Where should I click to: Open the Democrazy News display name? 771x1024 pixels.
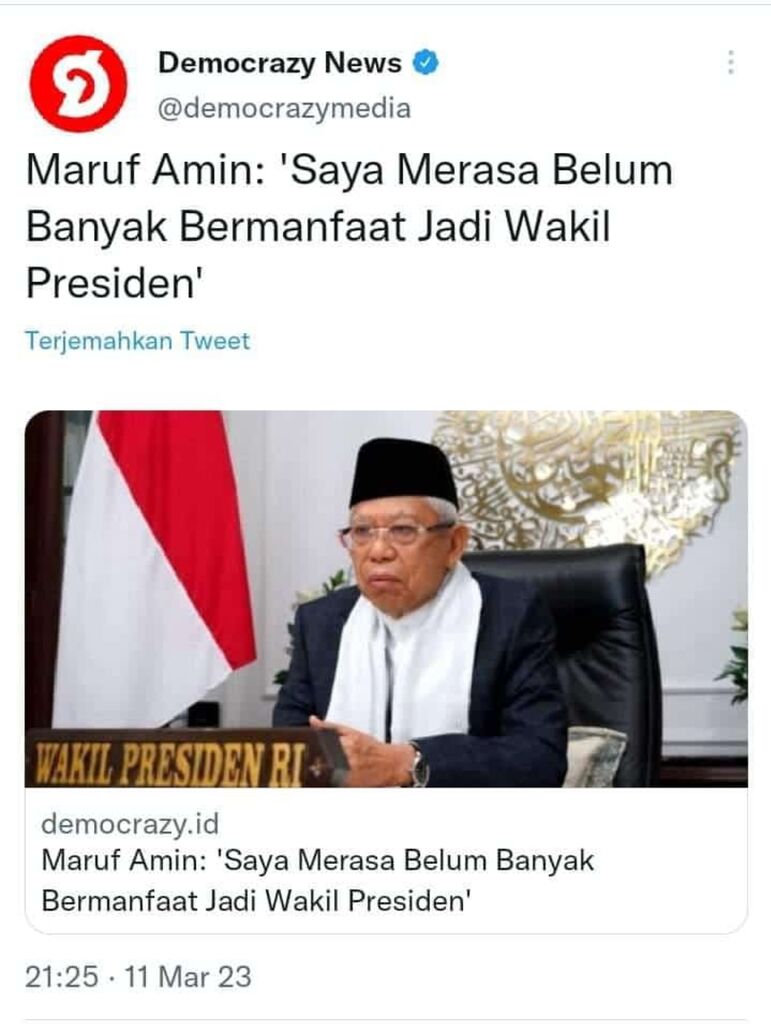pos(279,63)
